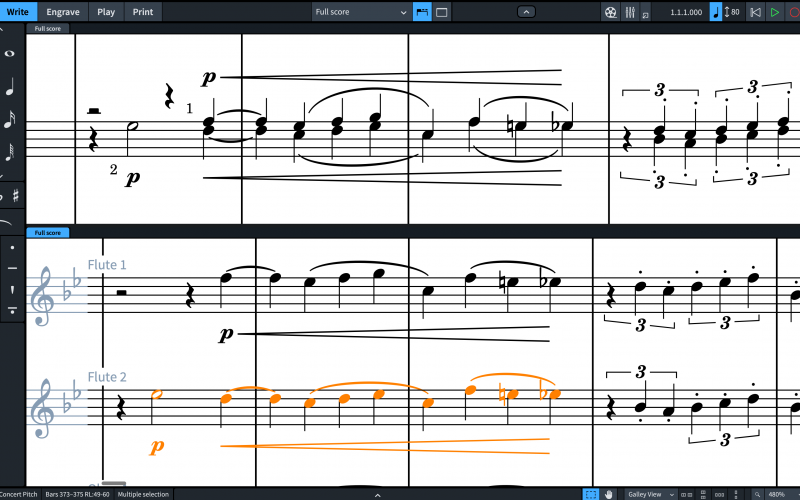Start playback with green play button
The width and height of the screenshot is (800, 500).
coord(774,12)
